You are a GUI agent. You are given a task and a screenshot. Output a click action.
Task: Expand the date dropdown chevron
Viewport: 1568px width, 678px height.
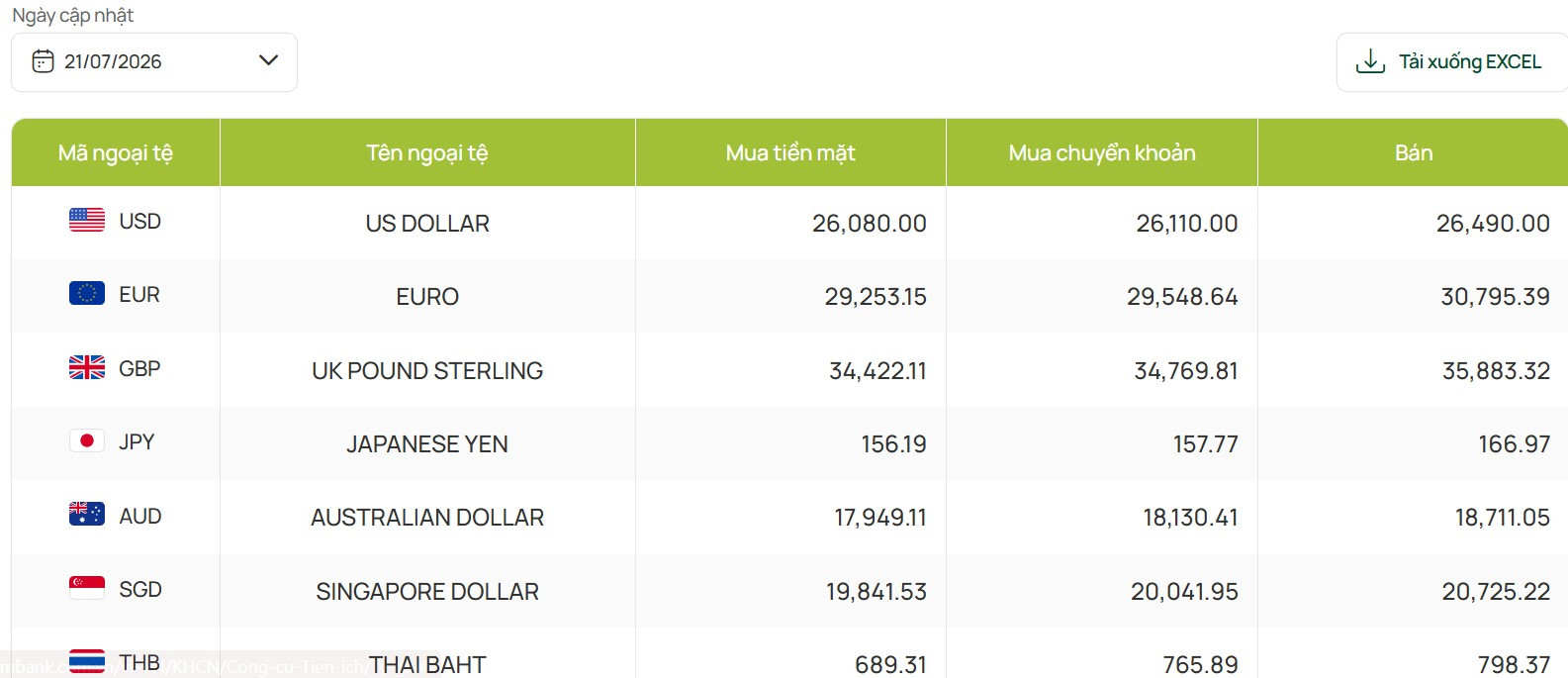pos(268,60)
